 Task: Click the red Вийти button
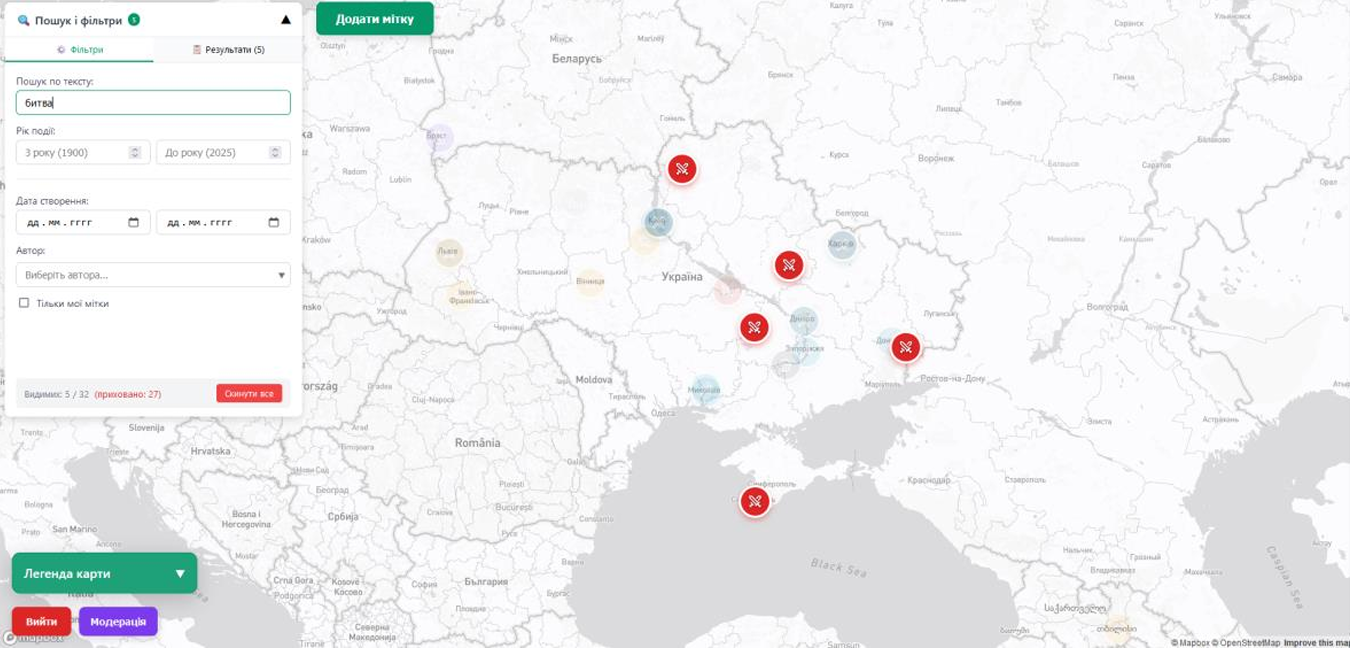point(41,621)
